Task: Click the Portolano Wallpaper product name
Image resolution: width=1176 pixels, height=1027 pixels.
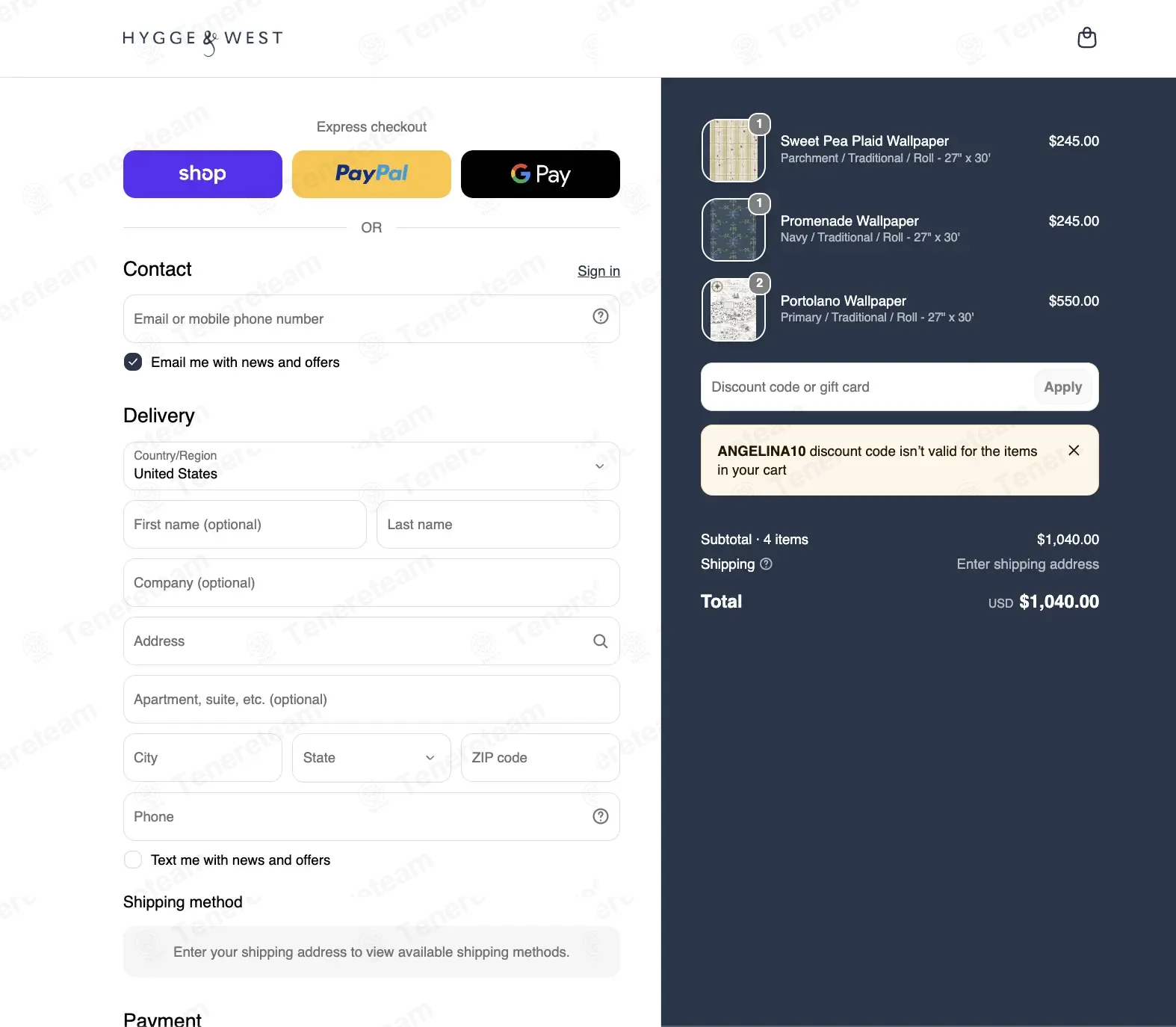Action: [844, 300]
